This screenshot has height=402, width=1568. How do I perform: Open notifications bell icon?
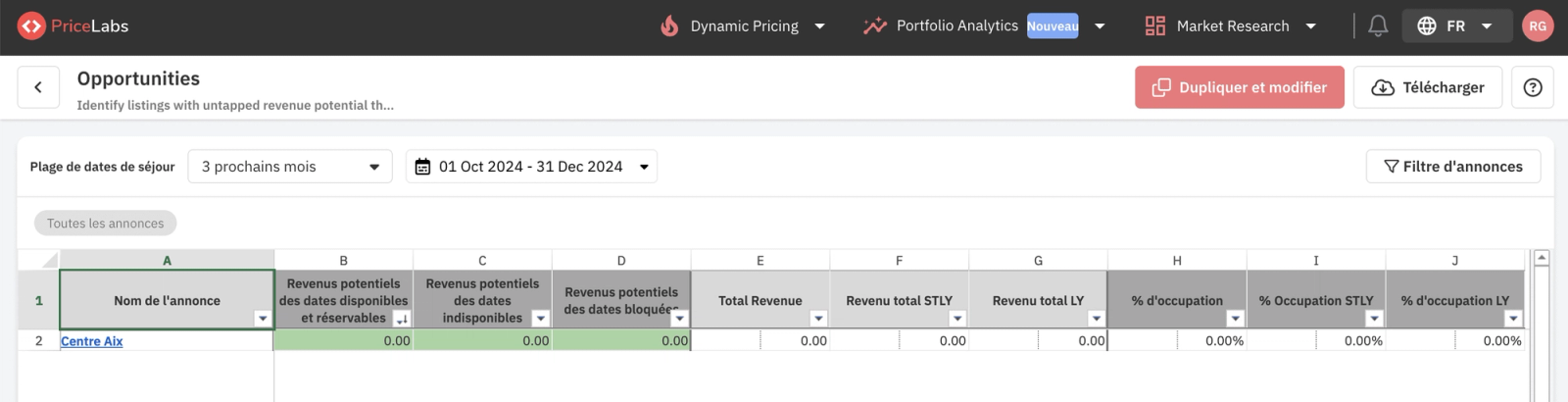1378,26
